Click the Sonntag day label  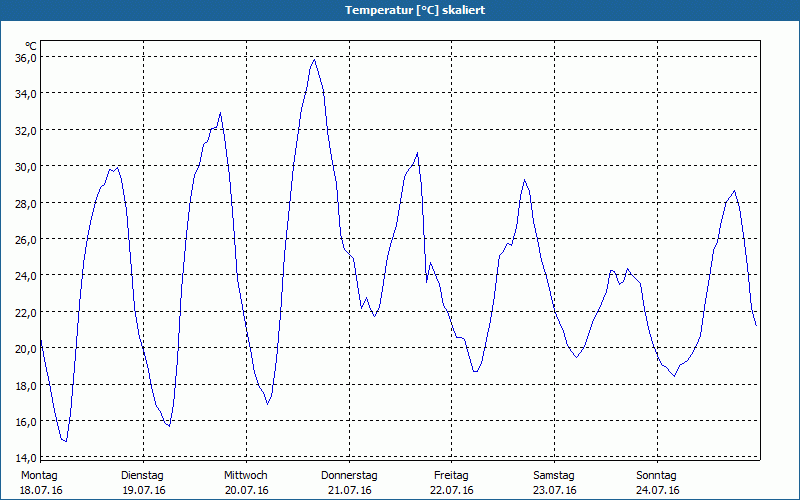coord(657,476)
